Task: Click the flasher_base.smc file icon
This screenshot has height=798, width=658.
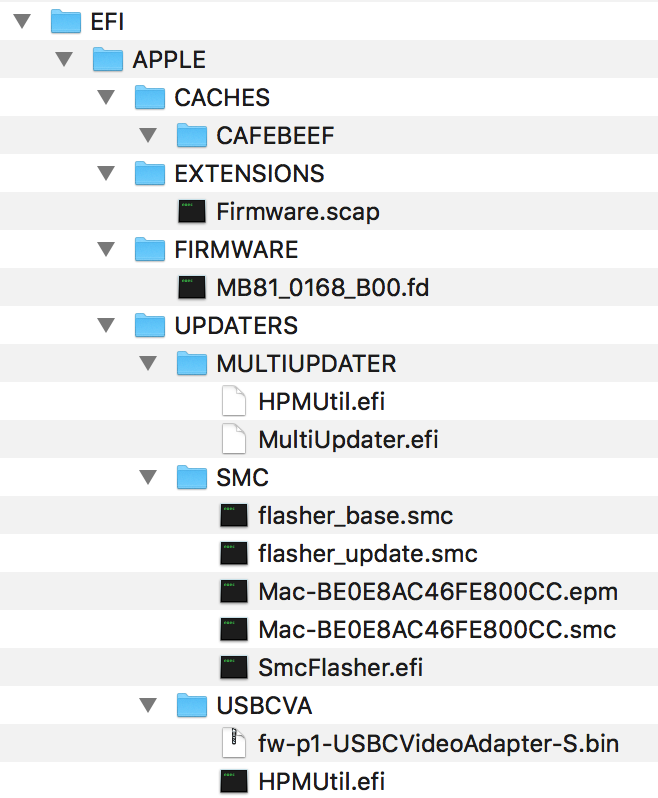Action: [233, 516]
